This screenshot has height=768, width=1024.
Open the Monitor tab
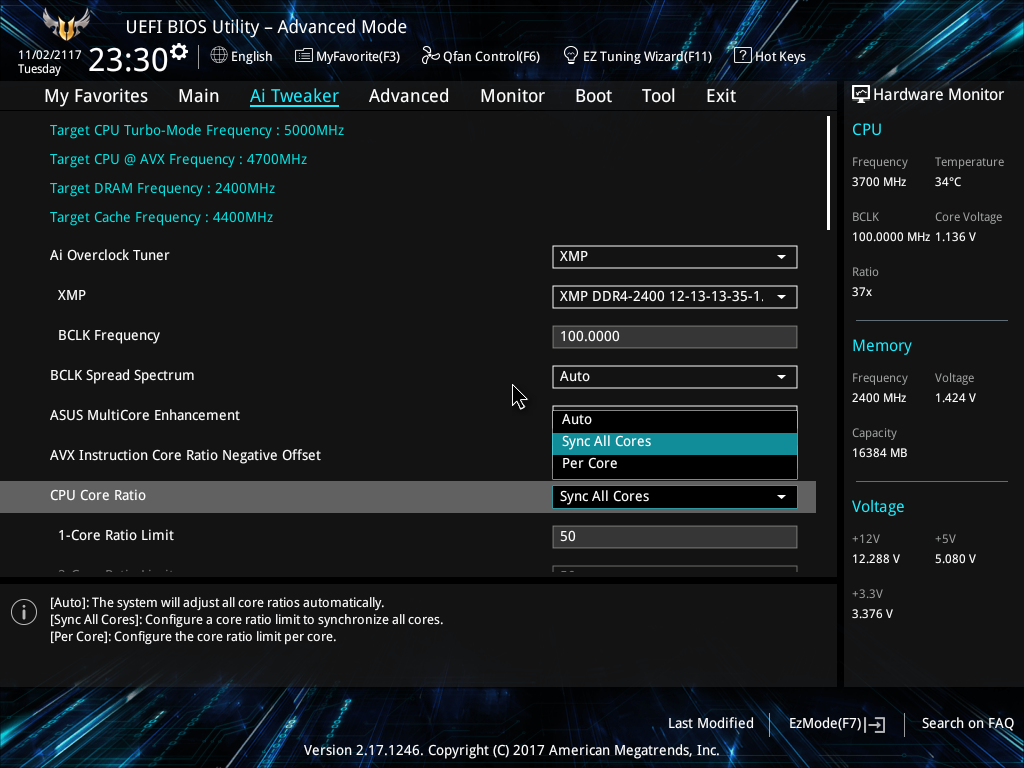[x=513, y=96]
